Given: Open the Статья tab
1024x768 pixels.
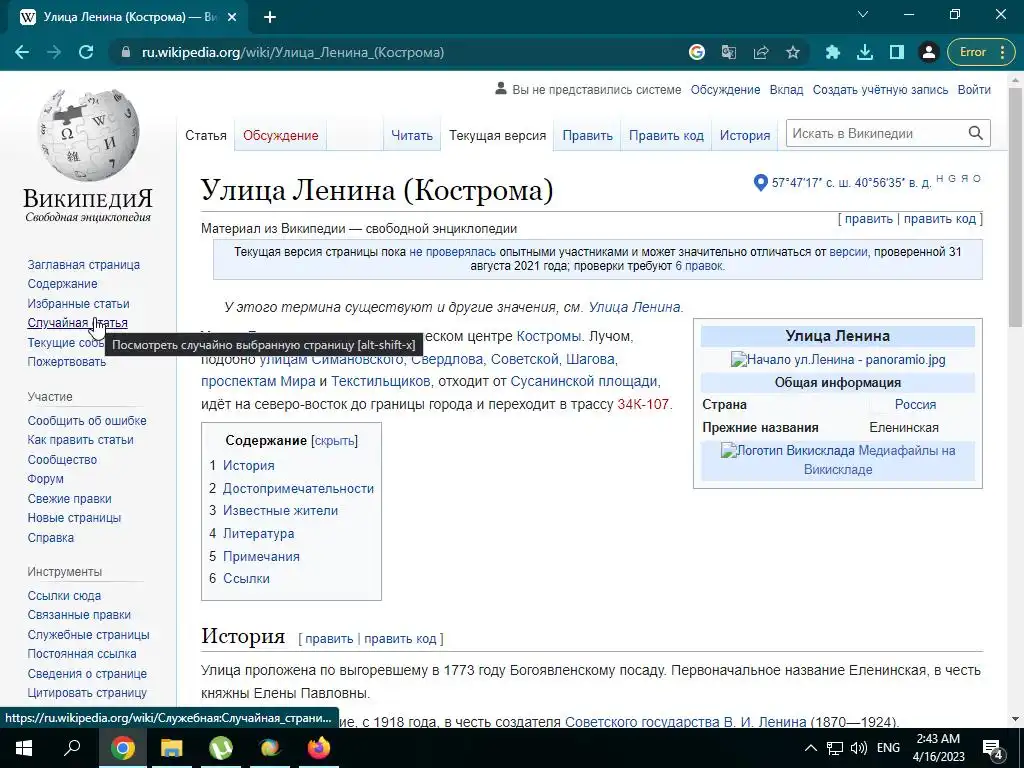Looking at the screenshot, I should click(206, 135).
